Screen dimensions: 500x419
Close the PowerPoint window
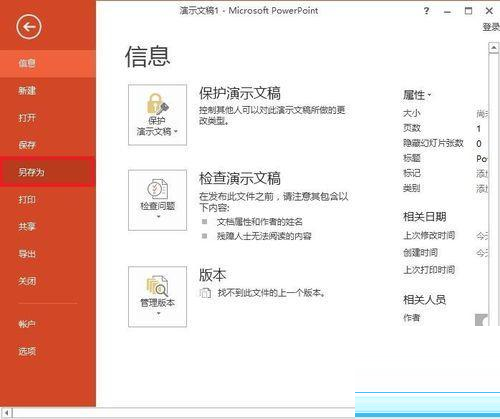(489, 11)
